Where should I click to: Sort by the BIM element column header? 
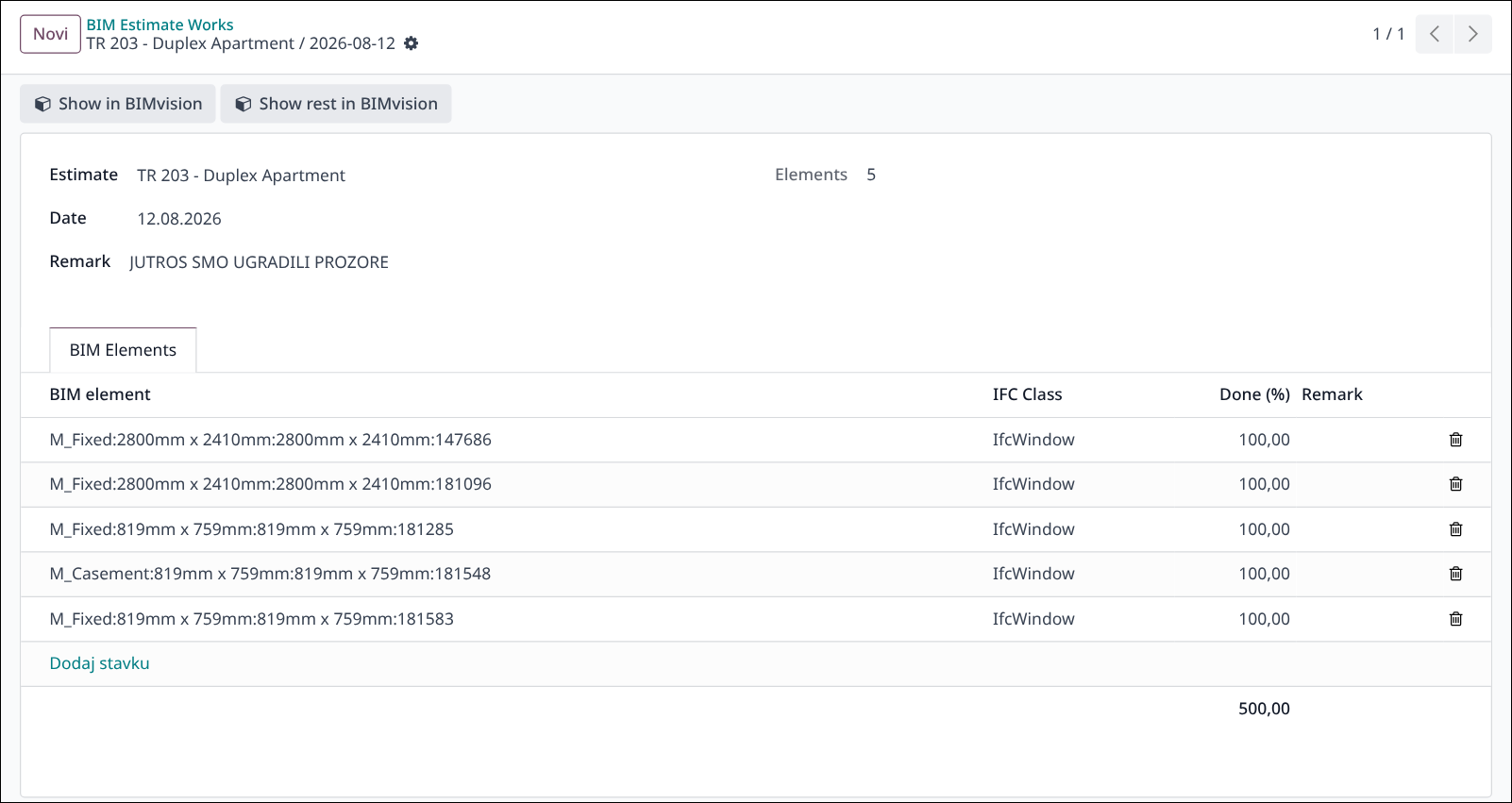[100, 394]
